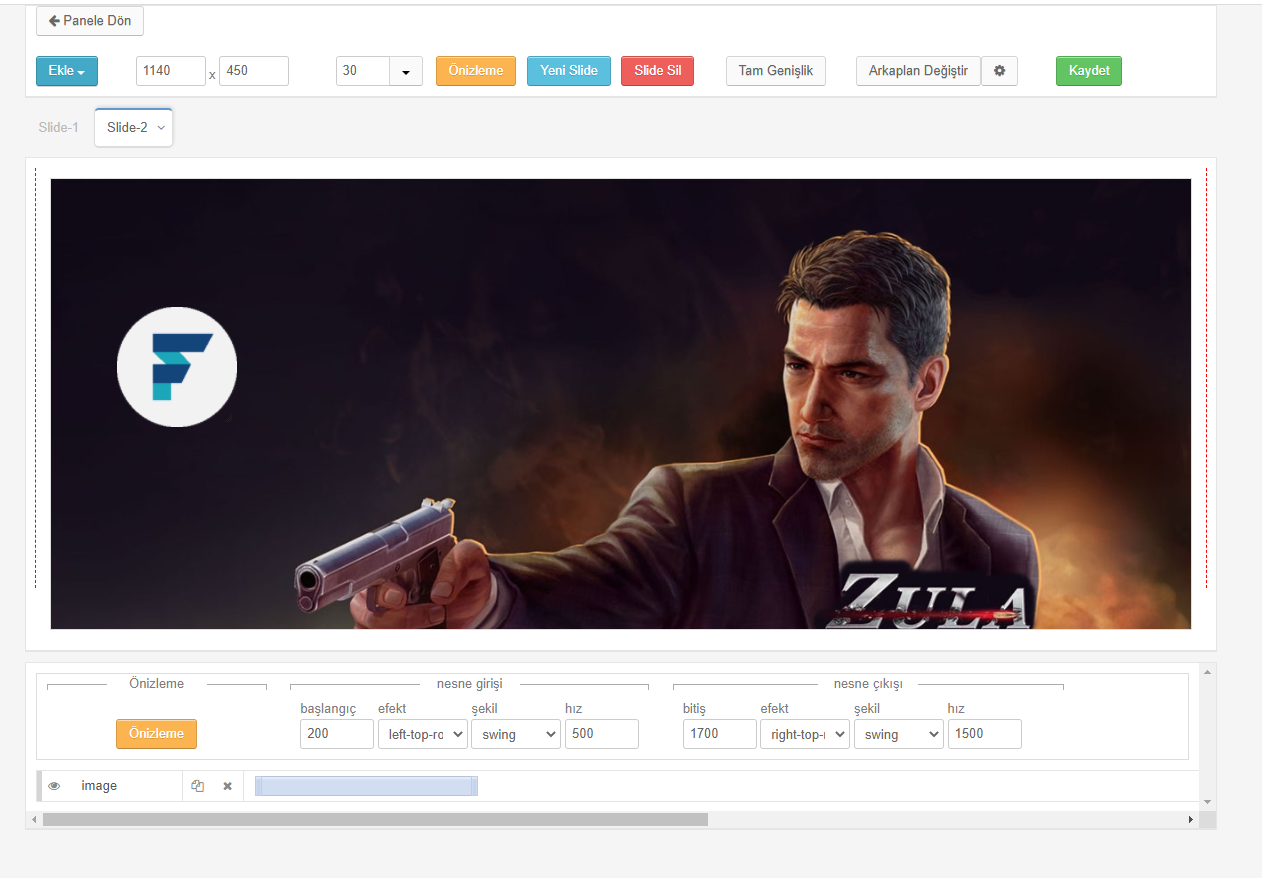The image size is (1262, 878).
Task: Click the horizontal scrollbar thumb of timeline
Action: 375,819
